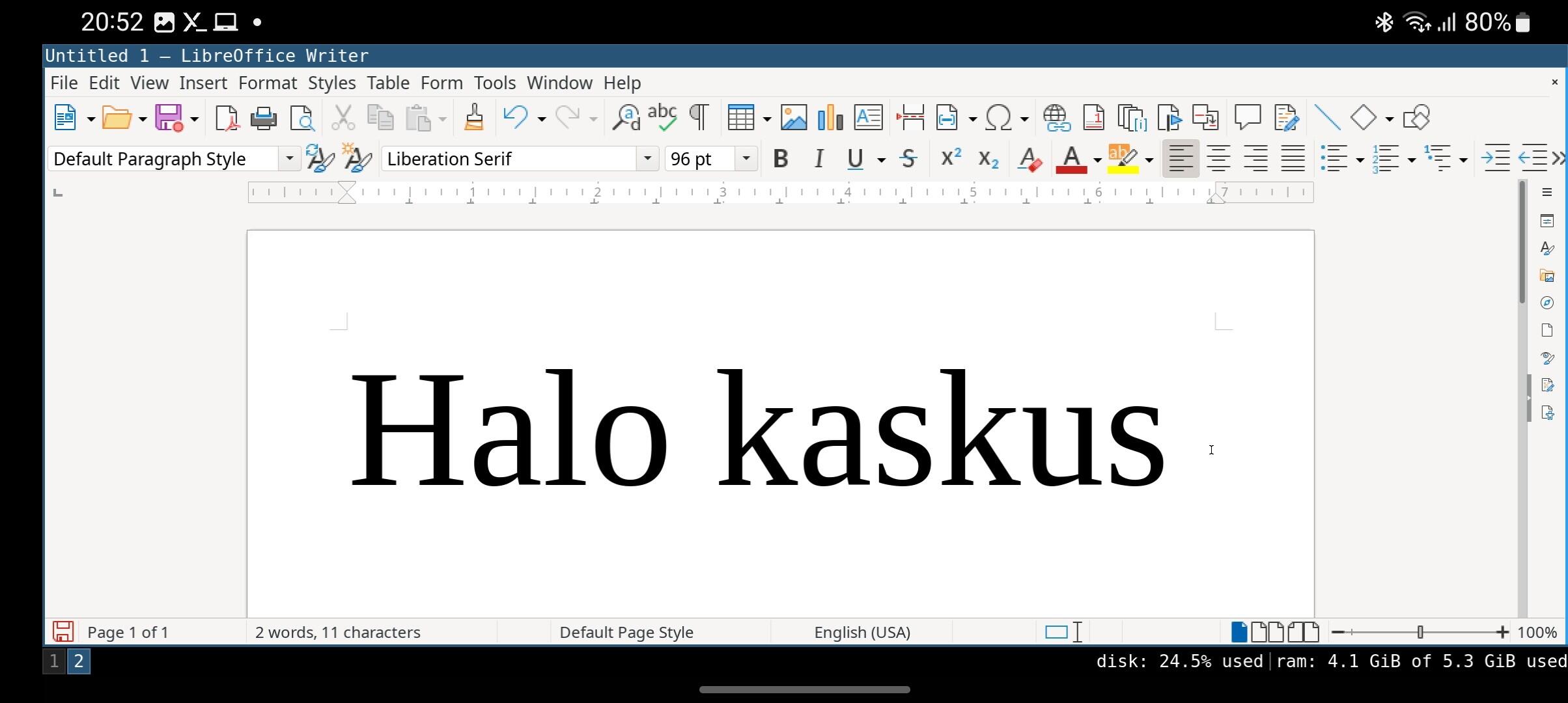Click English (USA) language field
The image size is (1568, 703).
[x=861, y=632]
